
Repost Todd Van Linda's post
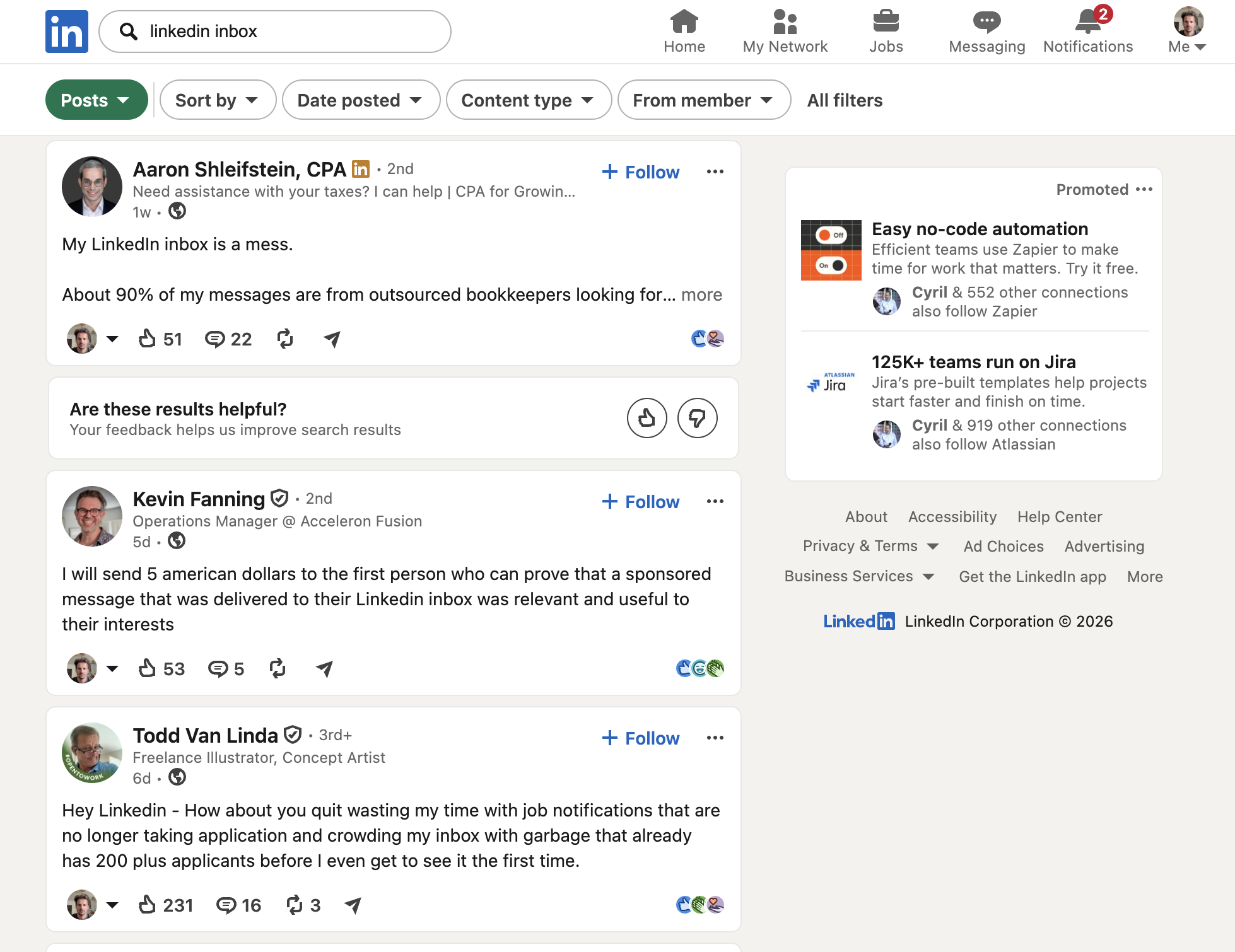pyautogui.click(x=303, y=905)
